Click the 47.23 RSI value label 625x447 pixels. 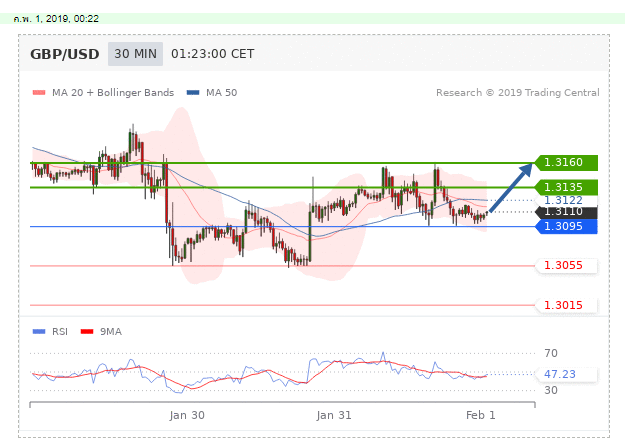coord(566,374)
